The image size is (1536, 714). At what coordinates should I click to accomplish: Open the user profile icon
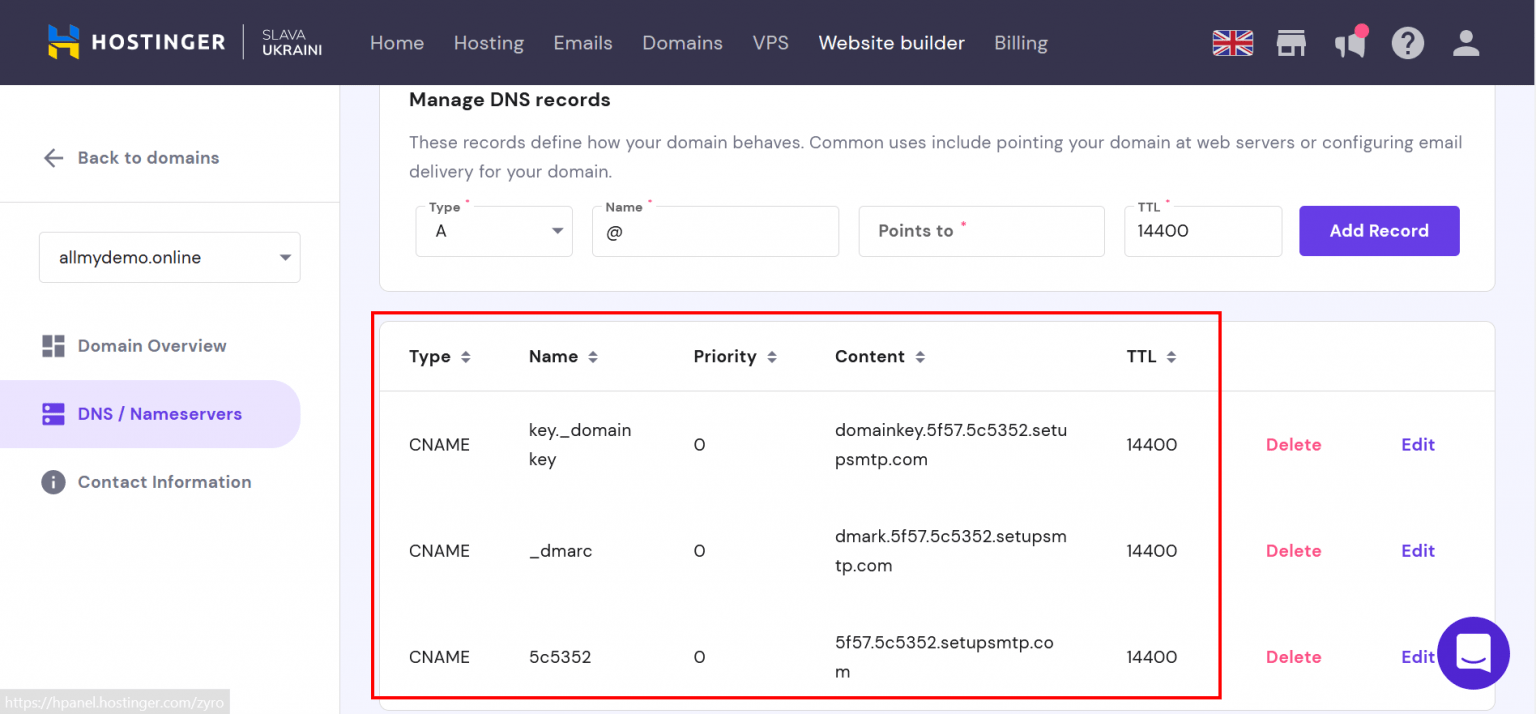coord(1466,43)
